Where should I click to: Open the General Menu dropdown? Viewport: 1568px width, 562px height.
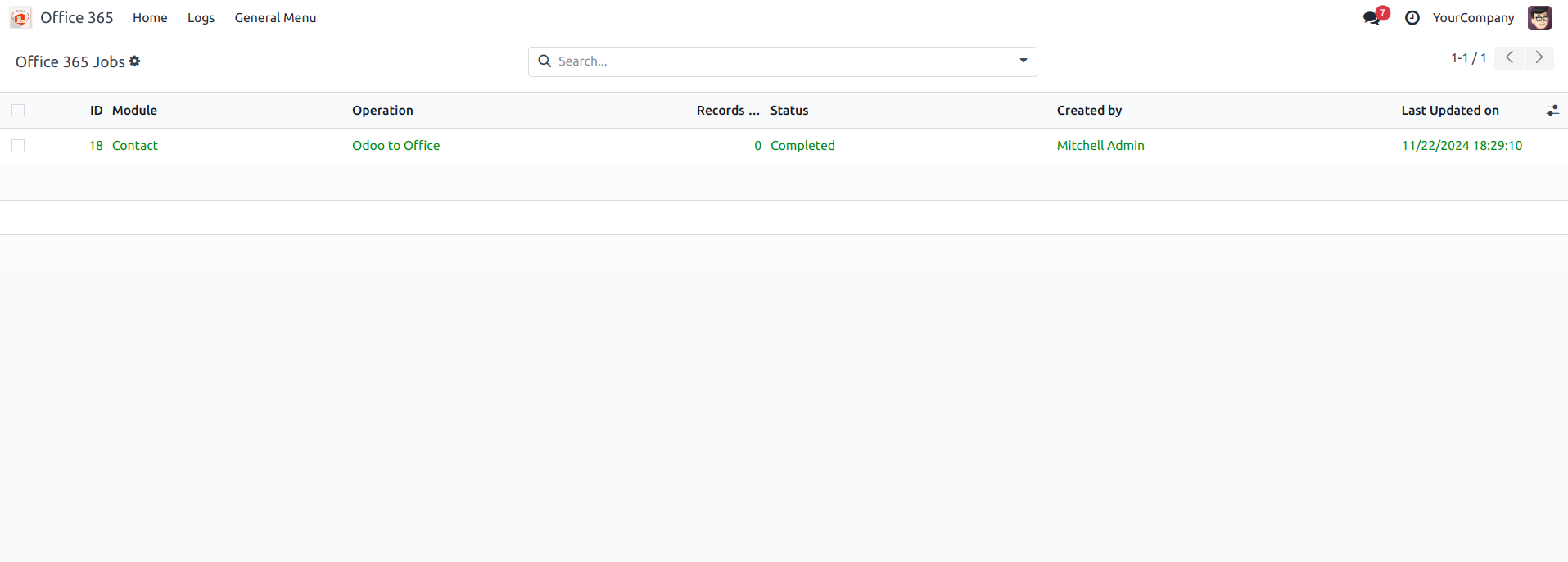[275, 18]
